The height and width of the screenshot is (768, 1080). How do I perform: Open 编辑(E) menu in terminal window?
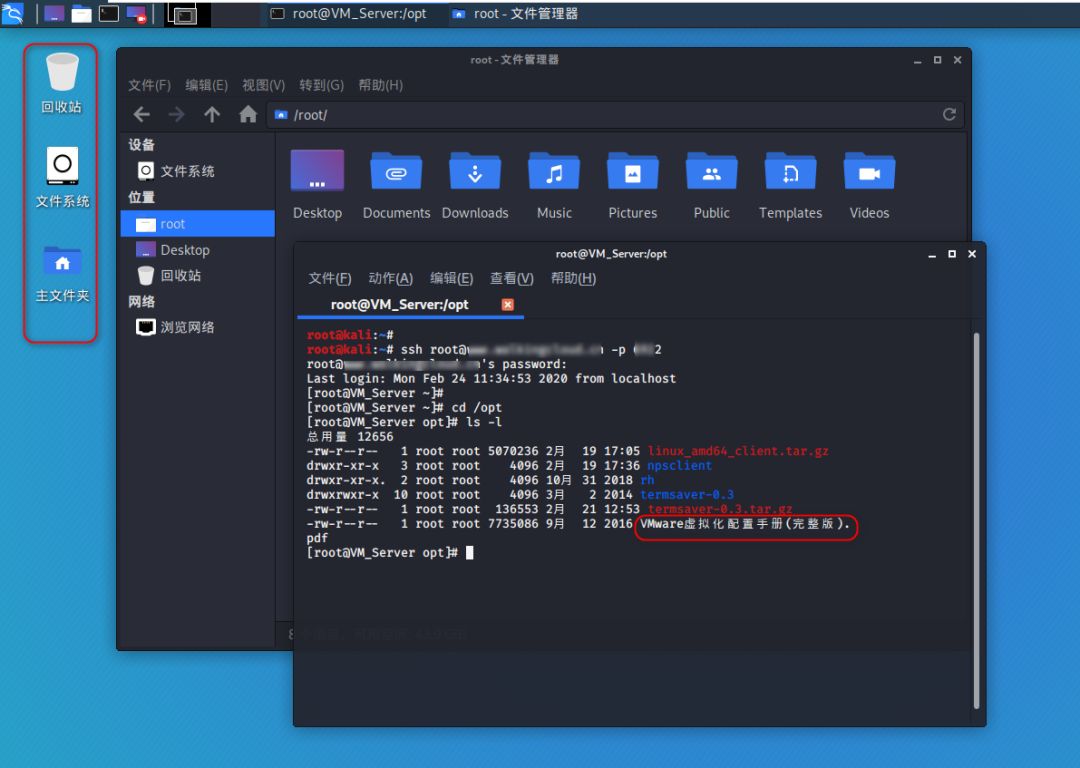(x=452, y=278)
